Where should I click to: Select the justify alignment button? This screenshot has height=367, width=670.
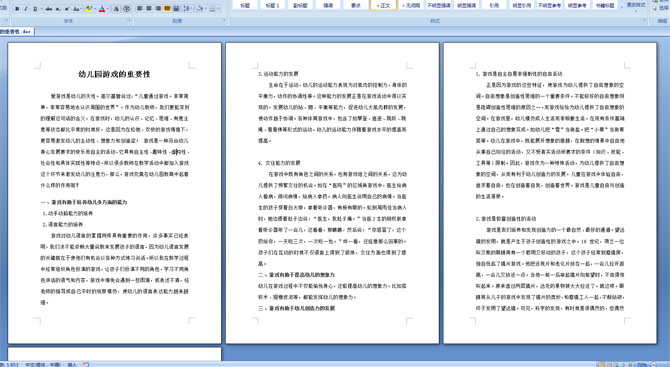point(167,9)
